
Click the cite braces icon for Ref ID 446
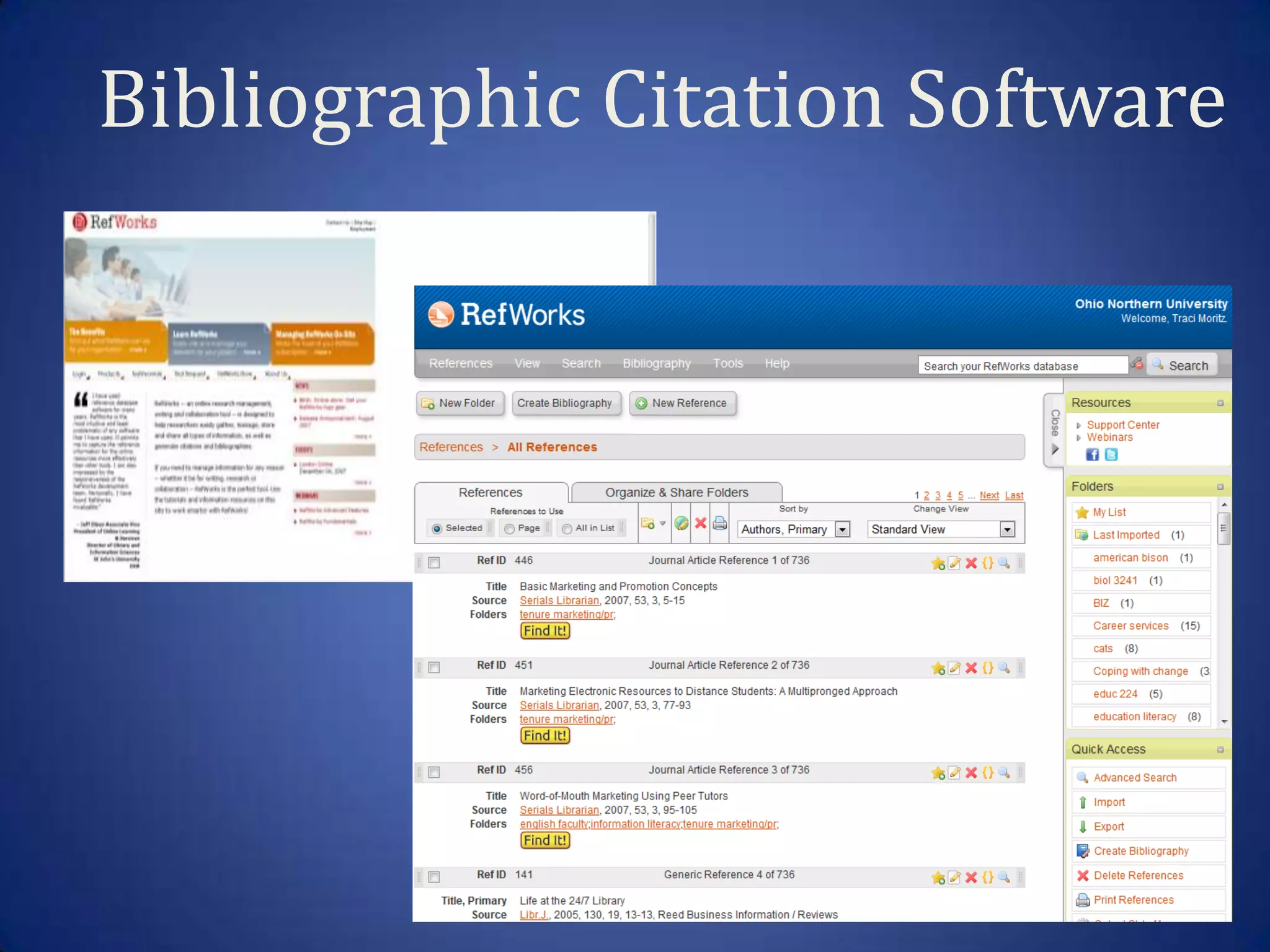tap(988, 563)
